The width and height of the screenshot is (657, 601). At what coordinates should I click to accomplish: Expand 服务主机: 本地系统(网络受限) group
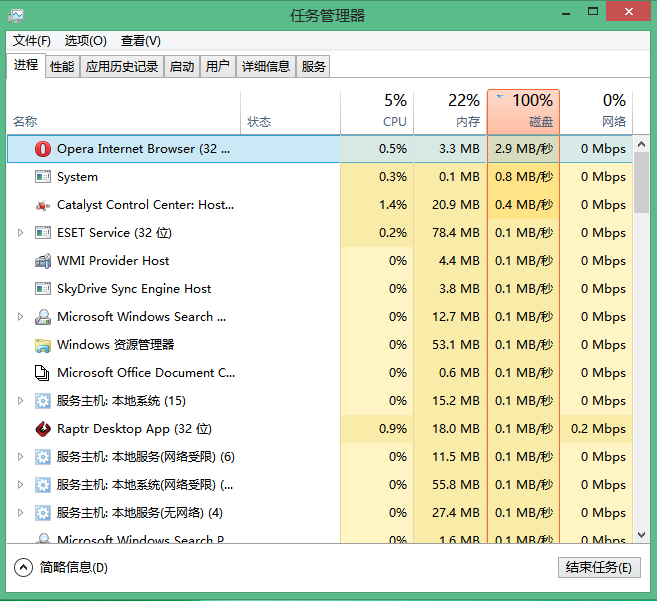click(20, 485)
